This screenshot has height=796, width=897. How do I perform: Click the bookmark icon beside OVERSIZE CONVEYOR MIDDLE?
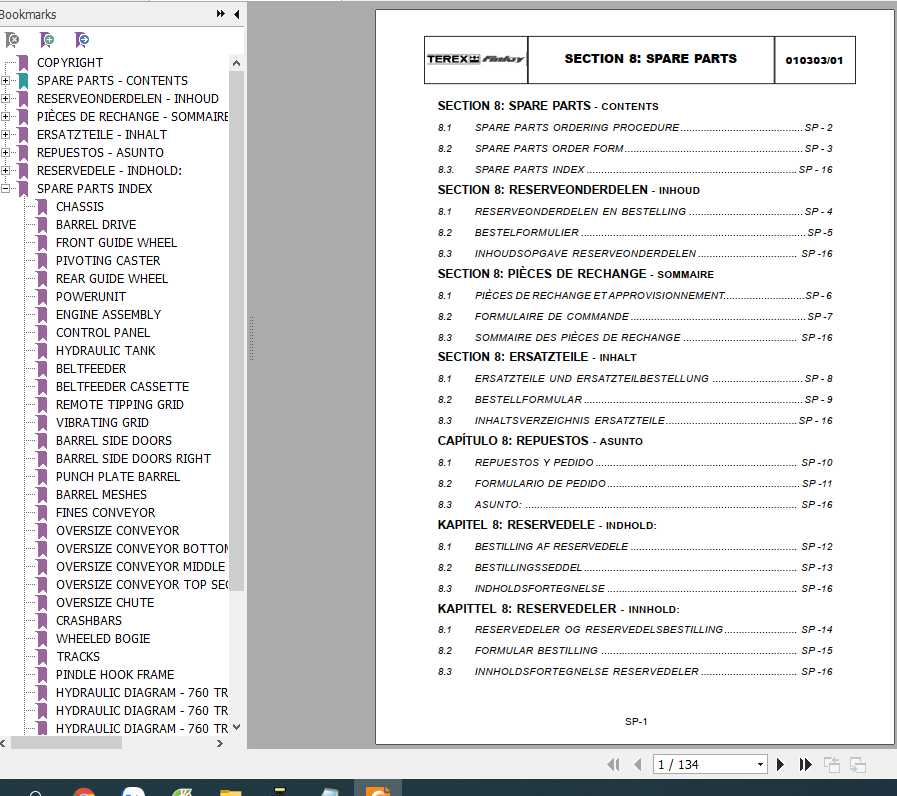(x=42, y=567)
